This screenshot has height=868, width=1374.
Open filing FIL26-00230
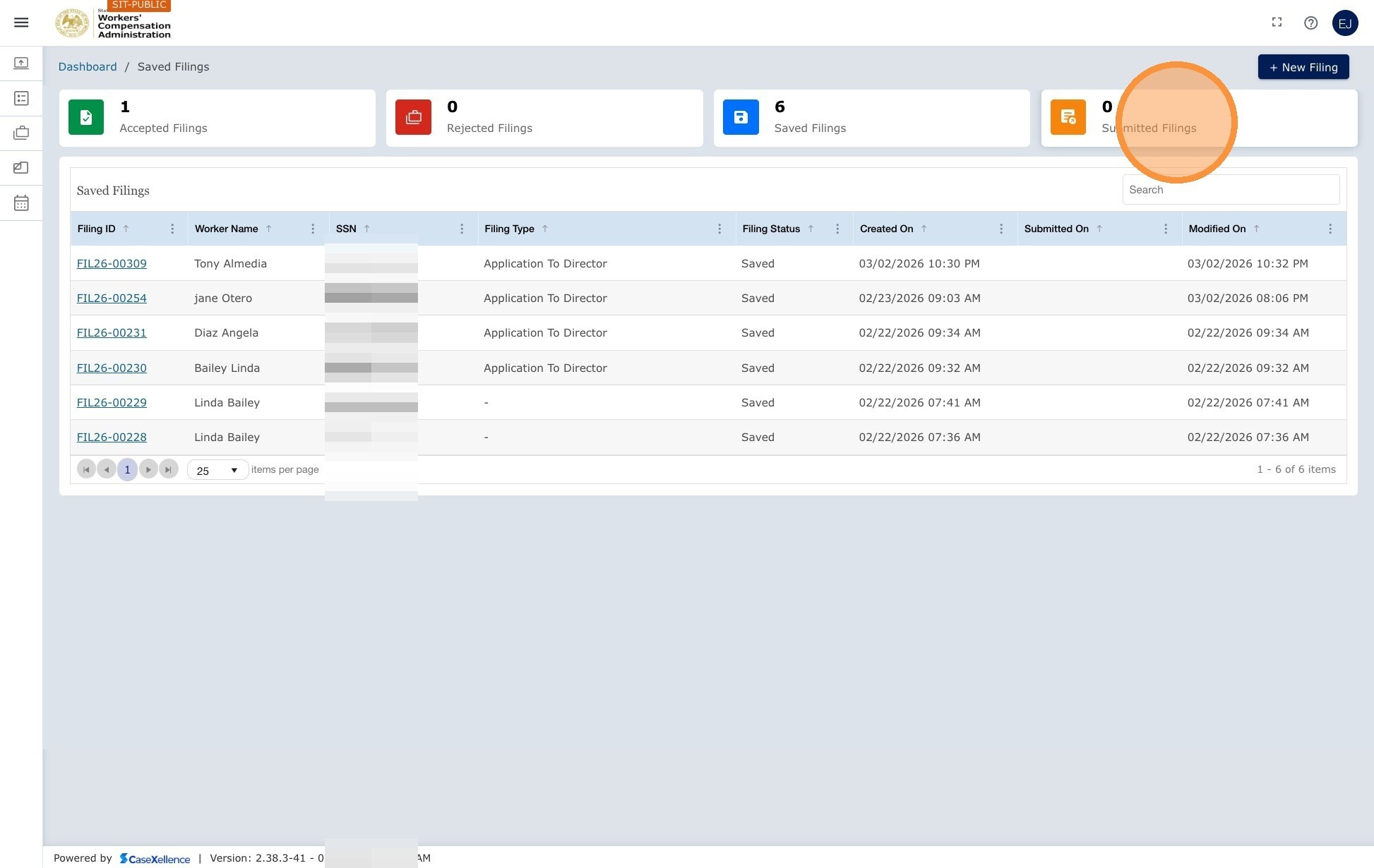112,368
